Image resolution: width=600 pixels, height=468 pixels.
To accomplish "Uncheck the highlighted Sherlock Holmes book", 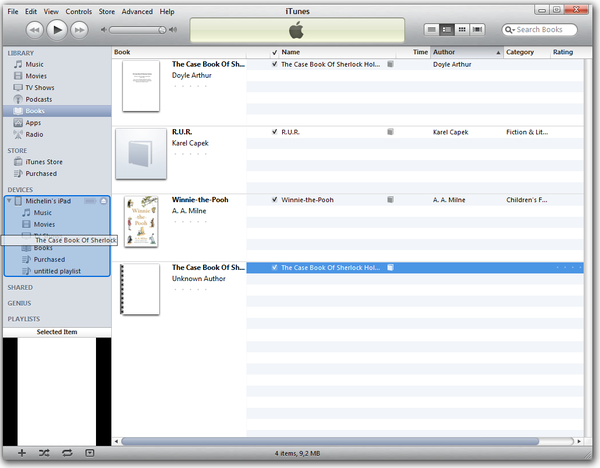I will click(x=274, y=267).
